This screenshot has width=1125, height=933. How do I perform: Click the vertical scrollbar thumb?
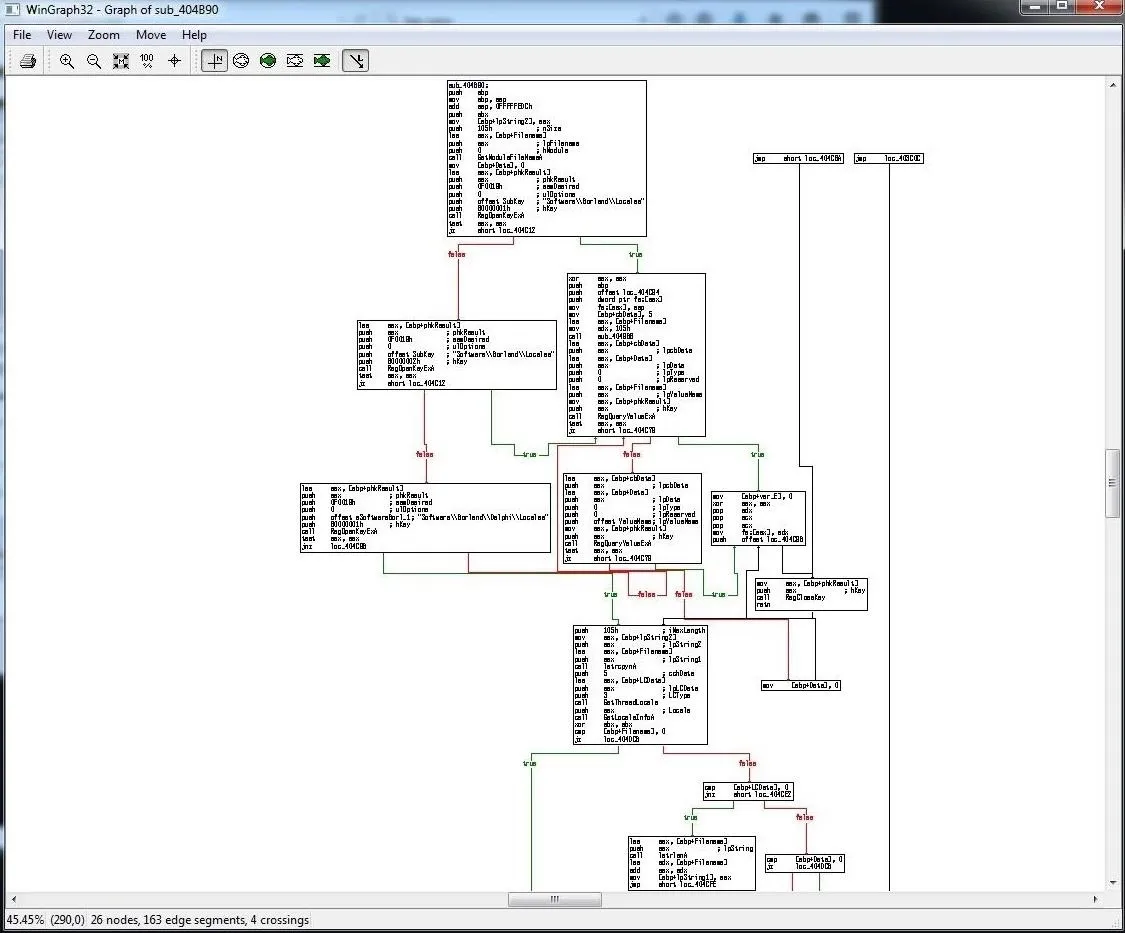coord(1113,482)
